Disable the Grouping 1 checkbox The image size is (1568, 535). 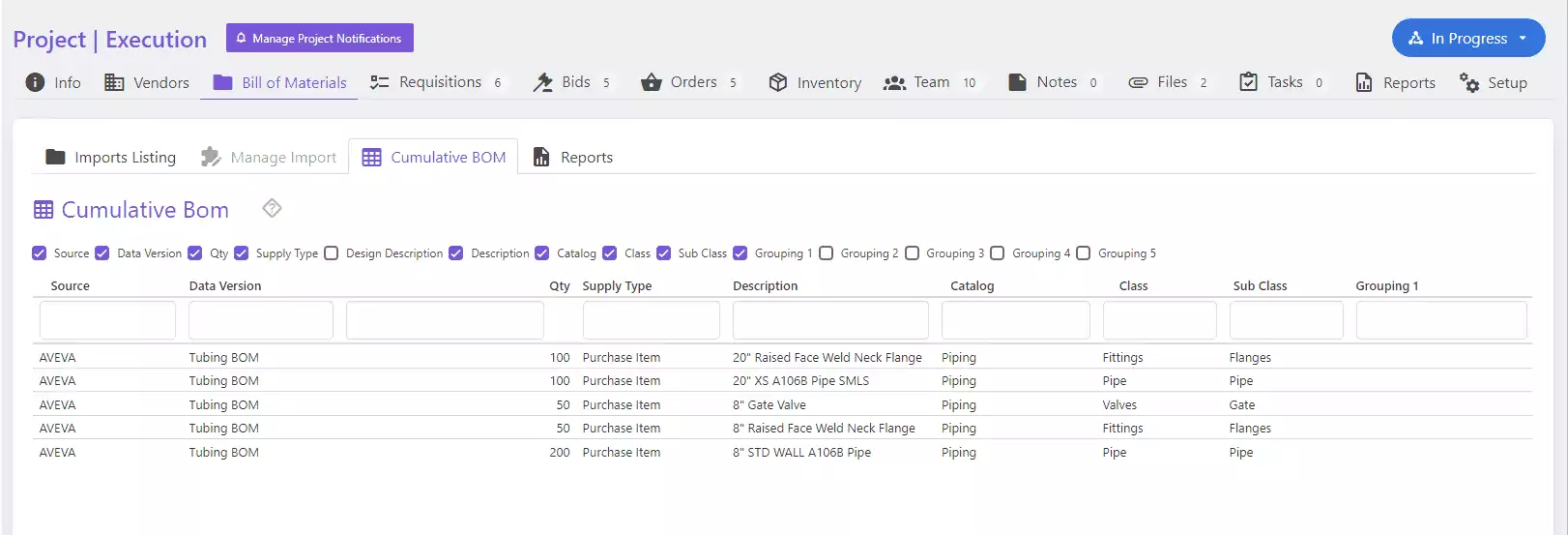click(x=740, y=253)
